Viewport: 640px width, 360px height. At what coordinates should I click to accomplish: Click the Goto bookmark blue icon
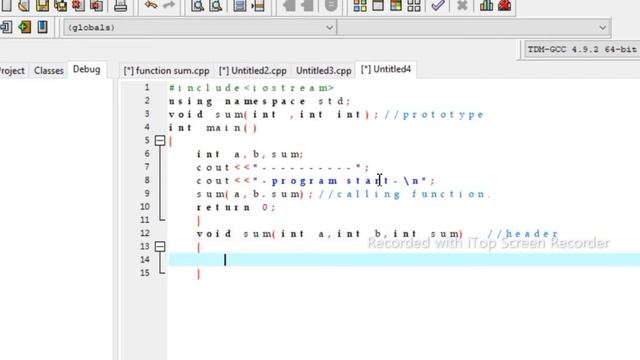42,27
